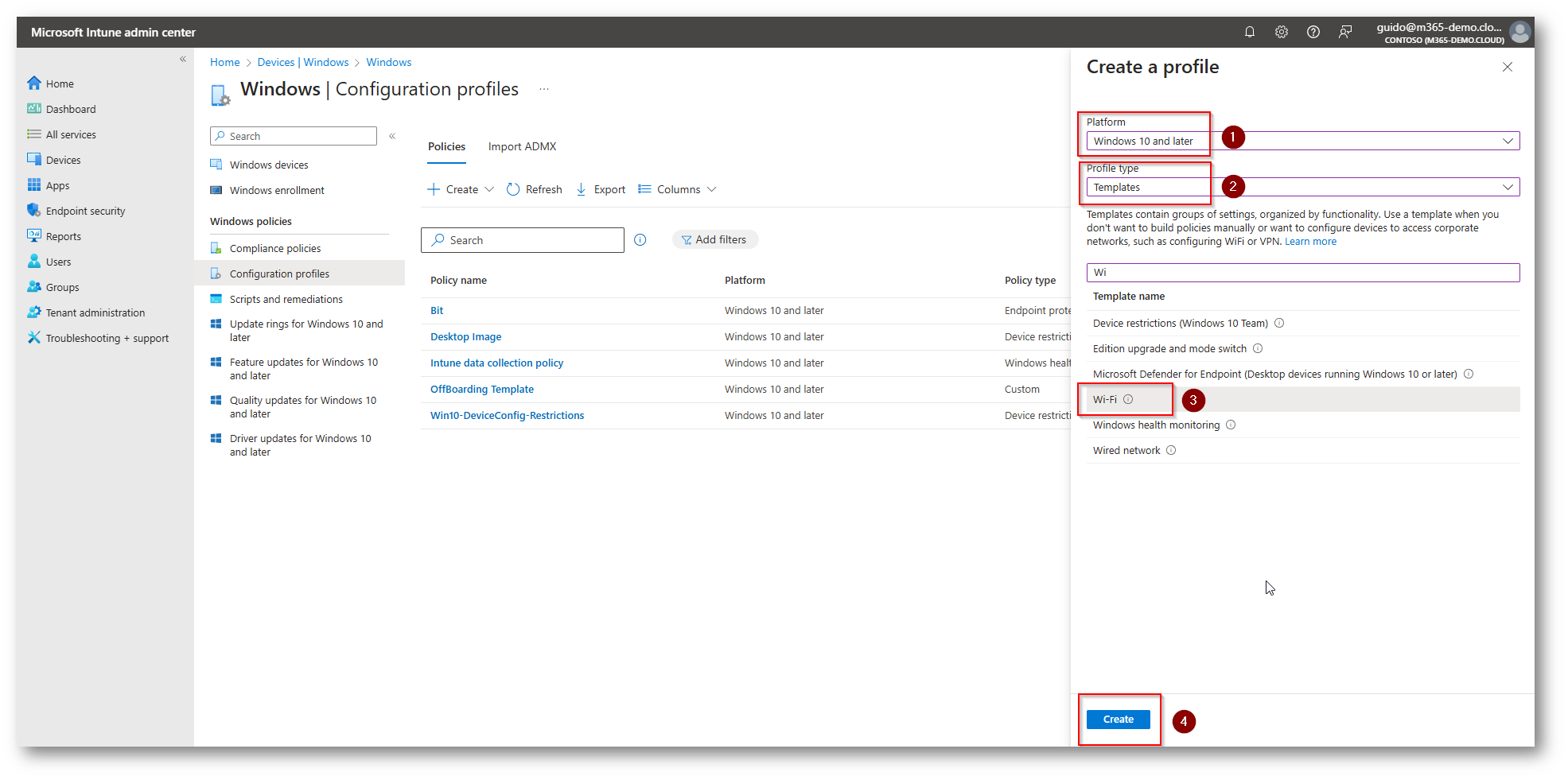The width and height of the screenshot is (1568, 780).
Task: Open the Desktop Image policy
Action: [x=465, y=336]
